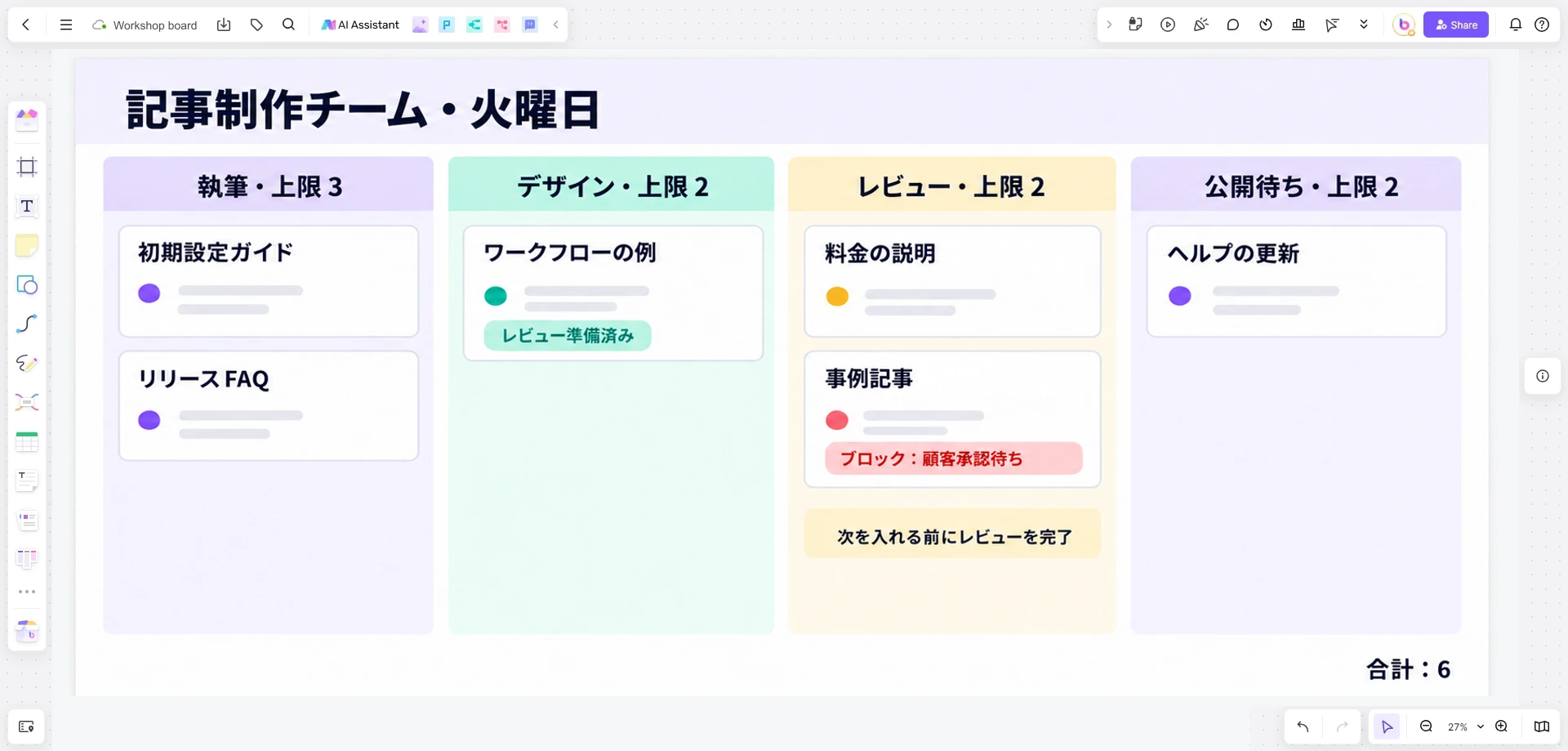Open search with the magnifier icon
This screenshot has width=1568, height=751.
[x=288, y=25]
